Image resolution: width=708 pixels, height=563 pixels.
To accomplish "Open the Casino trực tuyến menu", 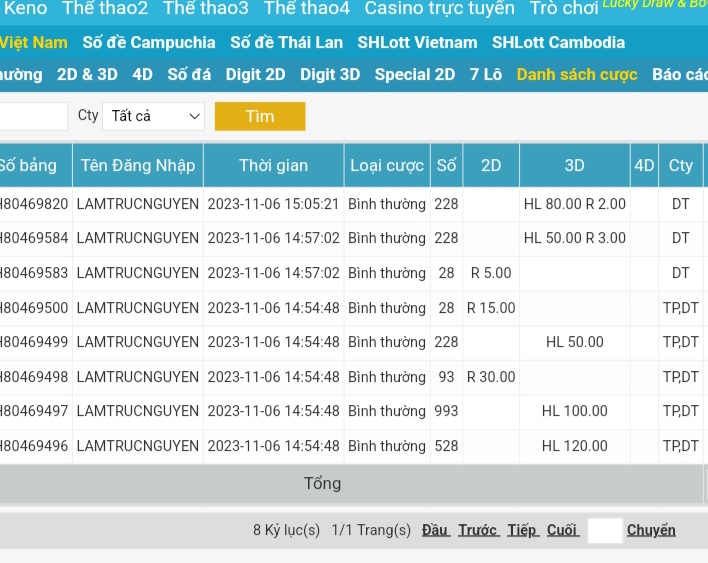I will click(439, 9).
